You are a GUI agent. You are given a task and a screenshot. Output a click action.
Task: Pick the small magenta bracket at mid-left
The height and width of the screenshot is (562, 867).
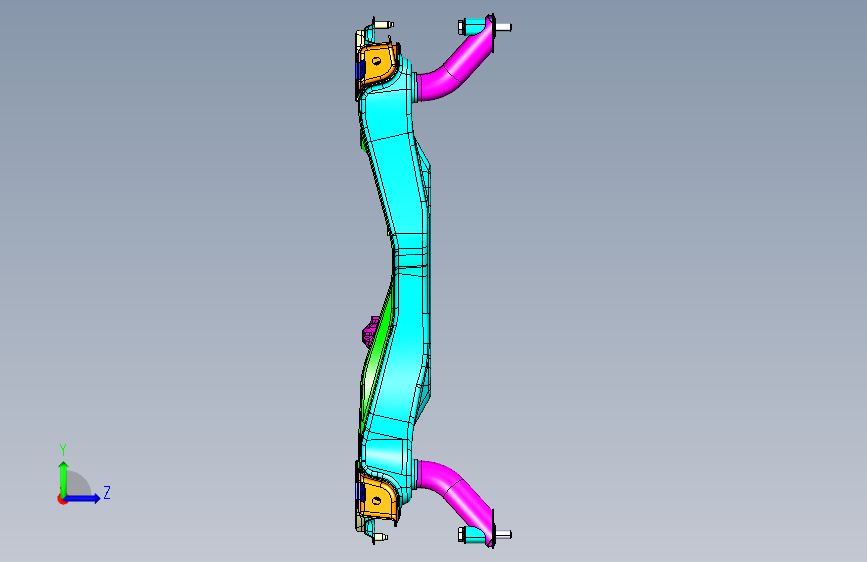(370, 330)
